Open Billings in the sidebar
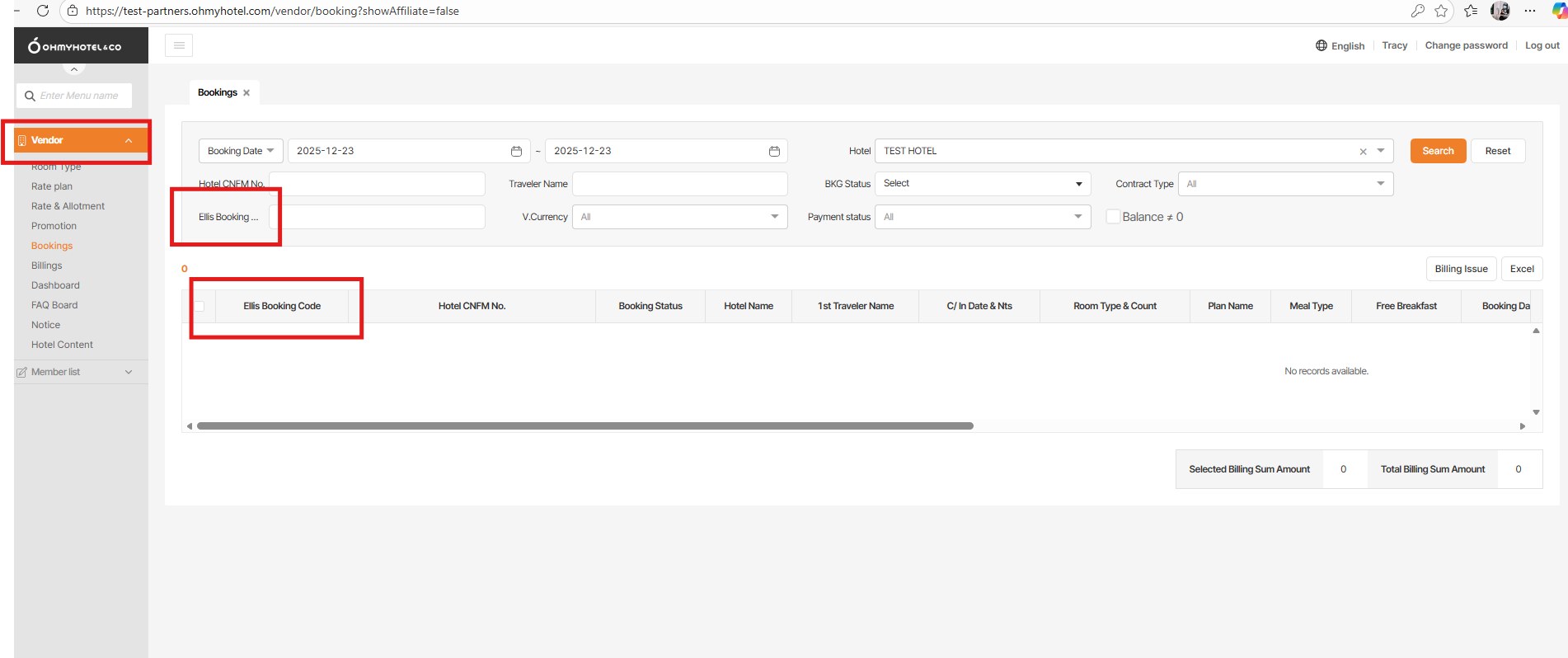The width and height of the screenshot is (1568, 658). (47, 266)
